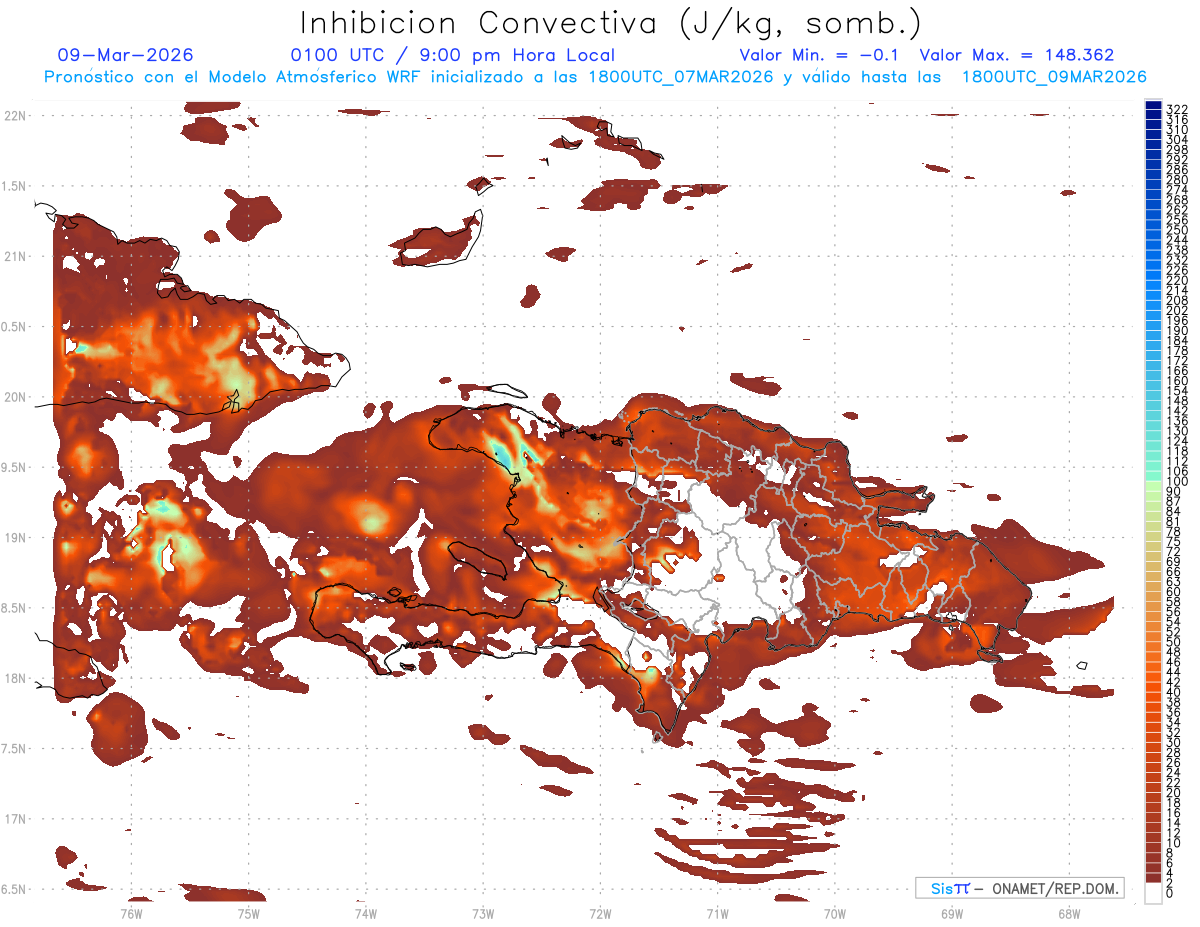Screen dimensions: 1200x927
Task: Click the 70W longitude label
Action: click(835, 913)
